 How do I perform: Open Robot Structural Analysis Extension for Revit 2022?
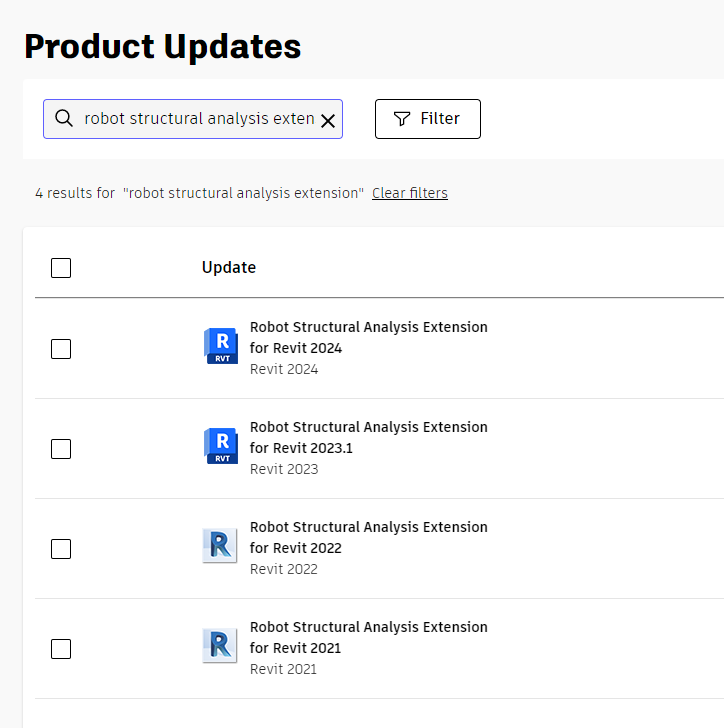click(368, 537)
